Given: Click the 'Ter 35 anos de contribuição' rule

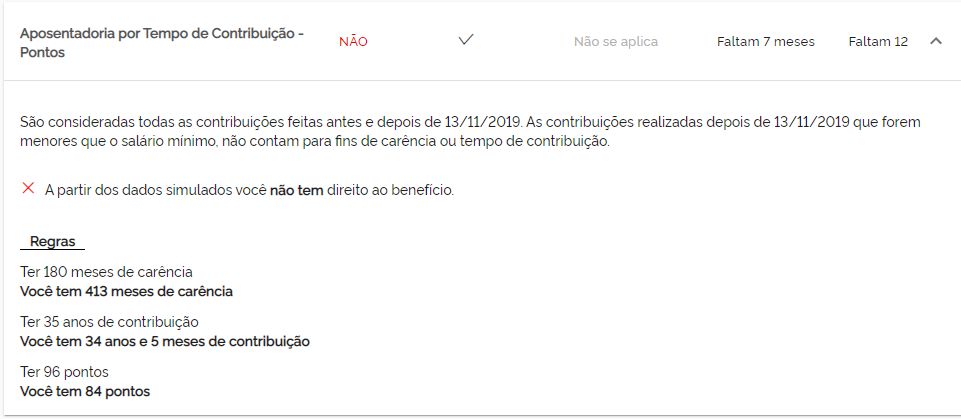Looking at the screenshot, I should tap(109, 322).
